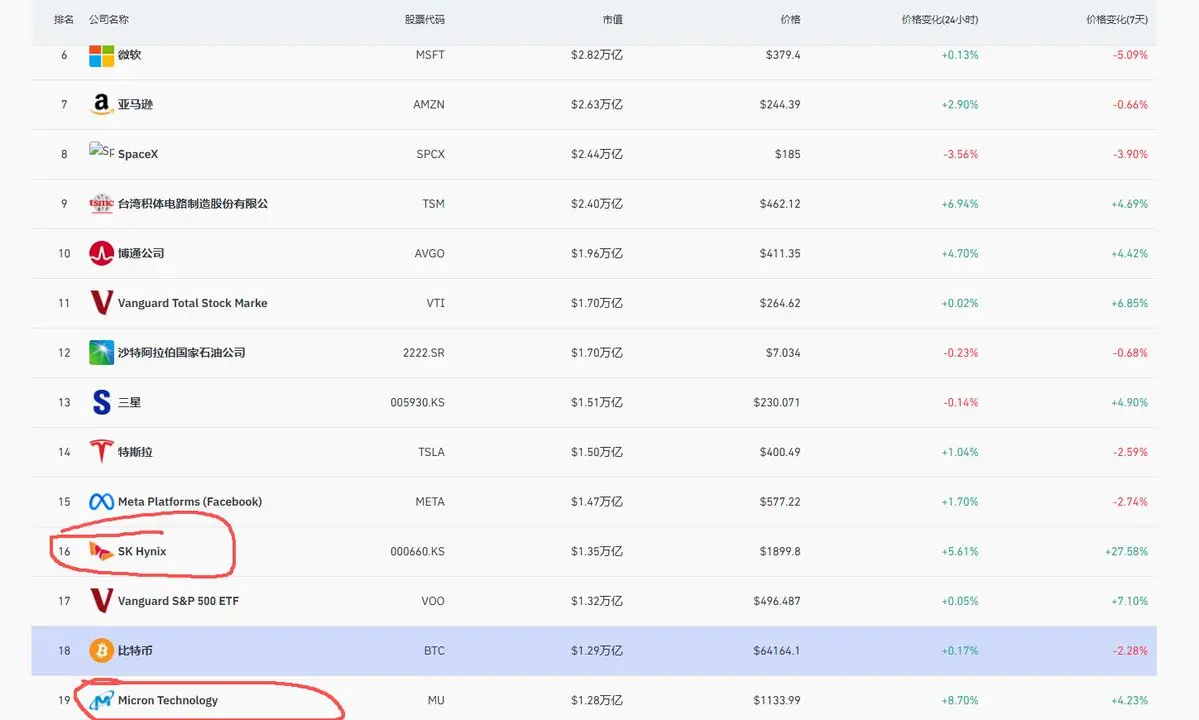Click the $2.40万亿 market cap value
1199x720 pixels.
[596, 204]
